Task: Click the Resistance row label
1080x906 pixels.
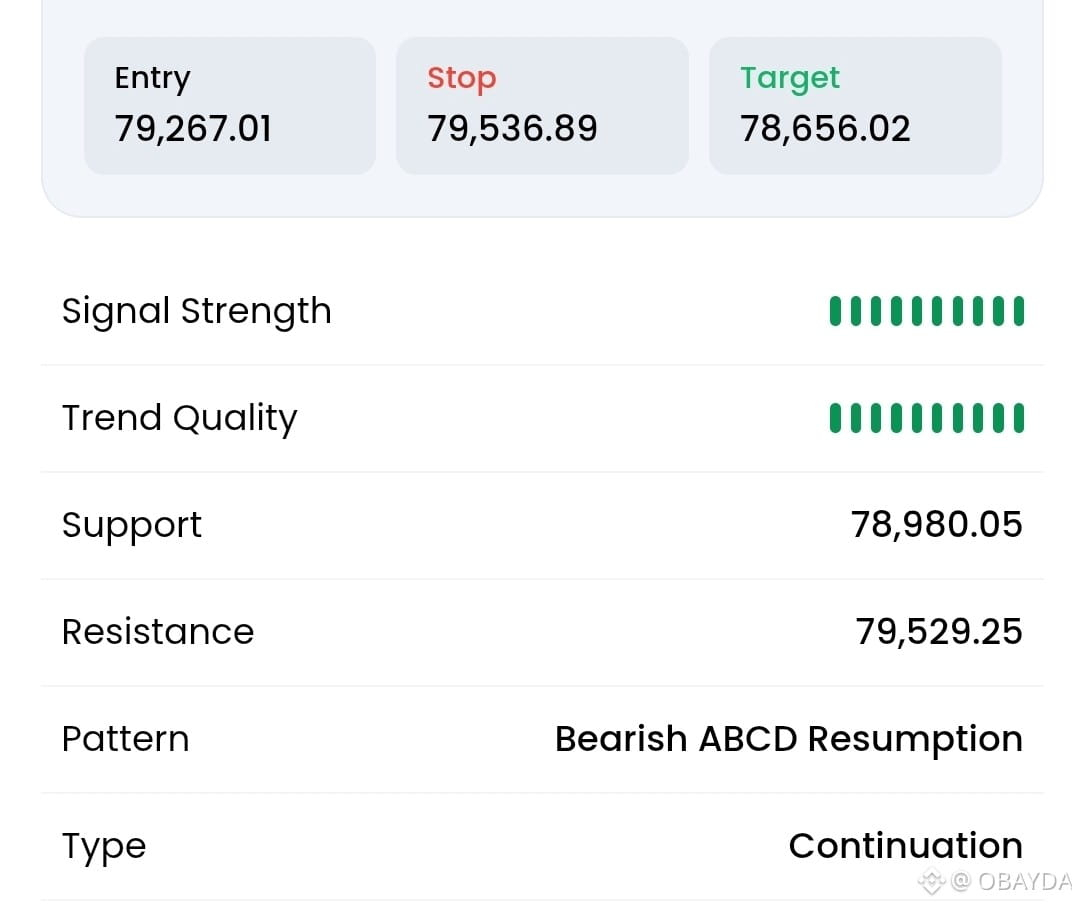Action: (158, 632)
